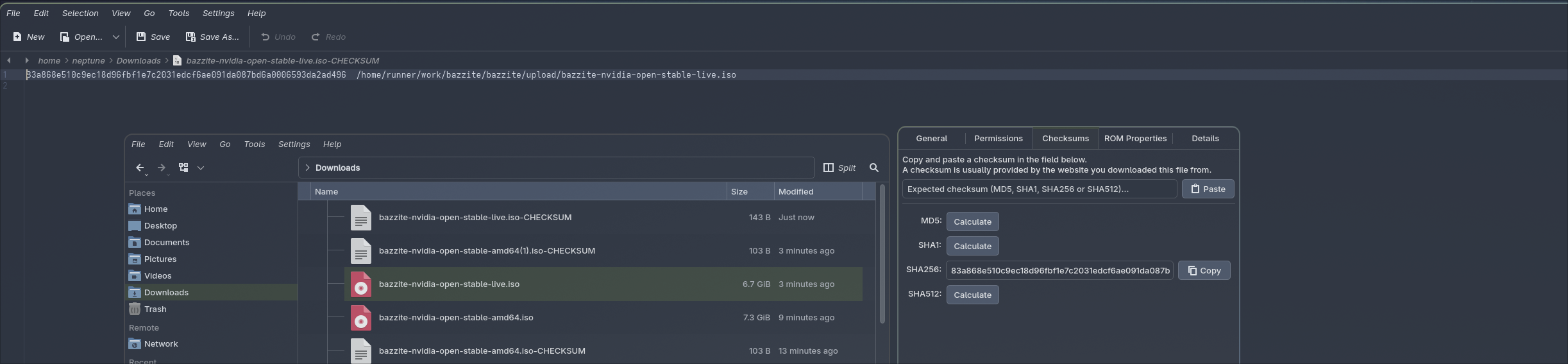This screenshot has height=364, width=1568.
Task: Select Downloads in Places sidebar
Action: point(211,292)
